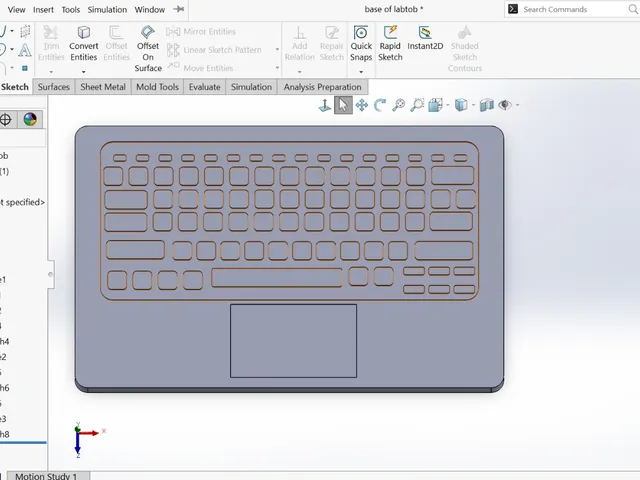640x480 pixels.
Task: Click Zoom to Fit magnifier icon
Action: pyautogui.click(x=398, y=105)
